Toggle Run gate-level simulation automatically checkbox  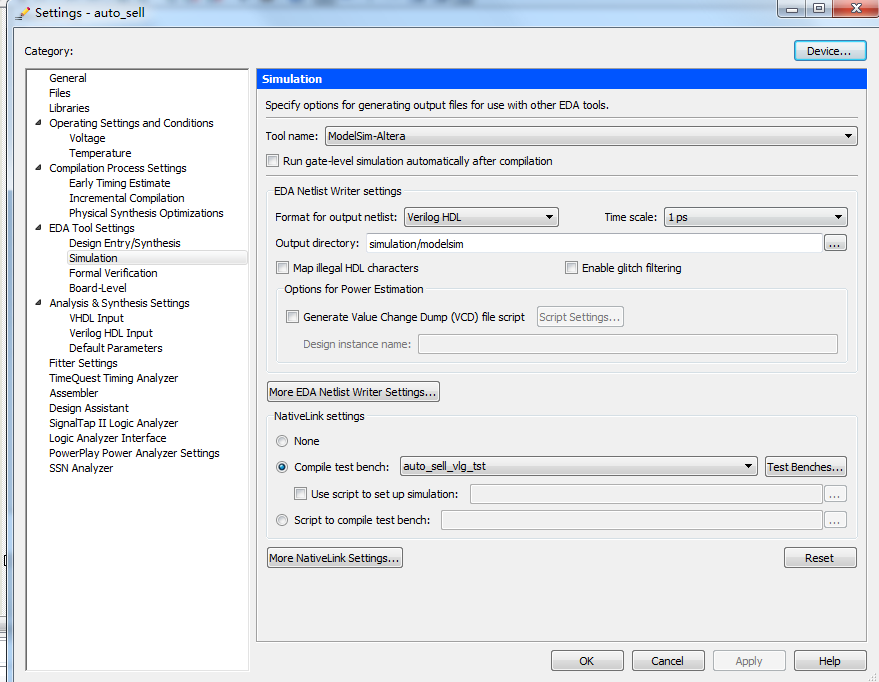click(272, 161)
